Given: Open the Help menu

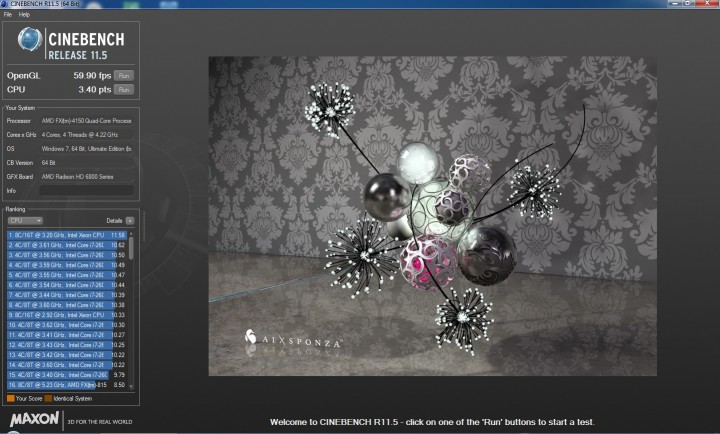Looking at the screenshot, I should (x=24, y=15).
